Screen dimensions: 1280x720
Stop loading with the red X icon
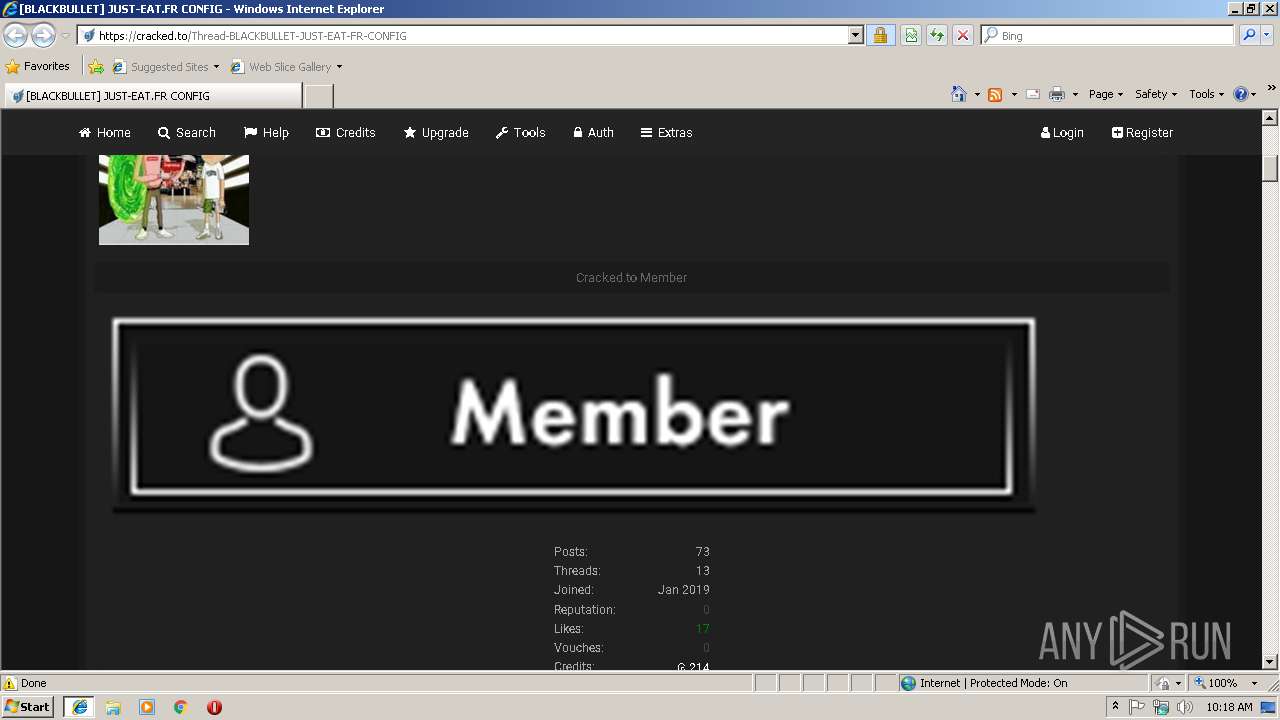[x=963, y=35]
